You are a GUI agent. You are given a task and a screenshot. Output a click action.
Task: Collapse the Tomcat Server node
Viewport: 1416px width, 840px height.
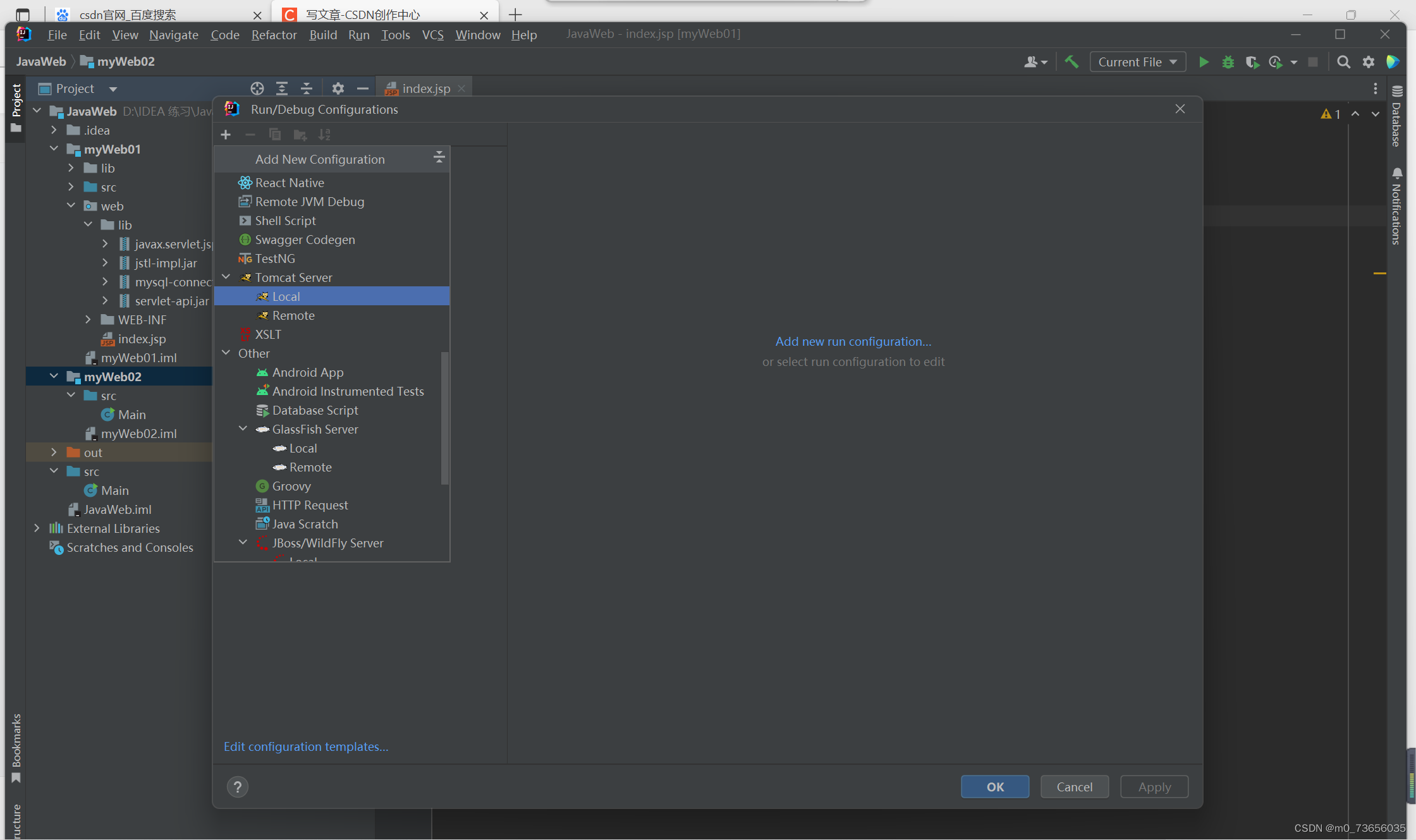pyautogui.click(x=226, y=277)
